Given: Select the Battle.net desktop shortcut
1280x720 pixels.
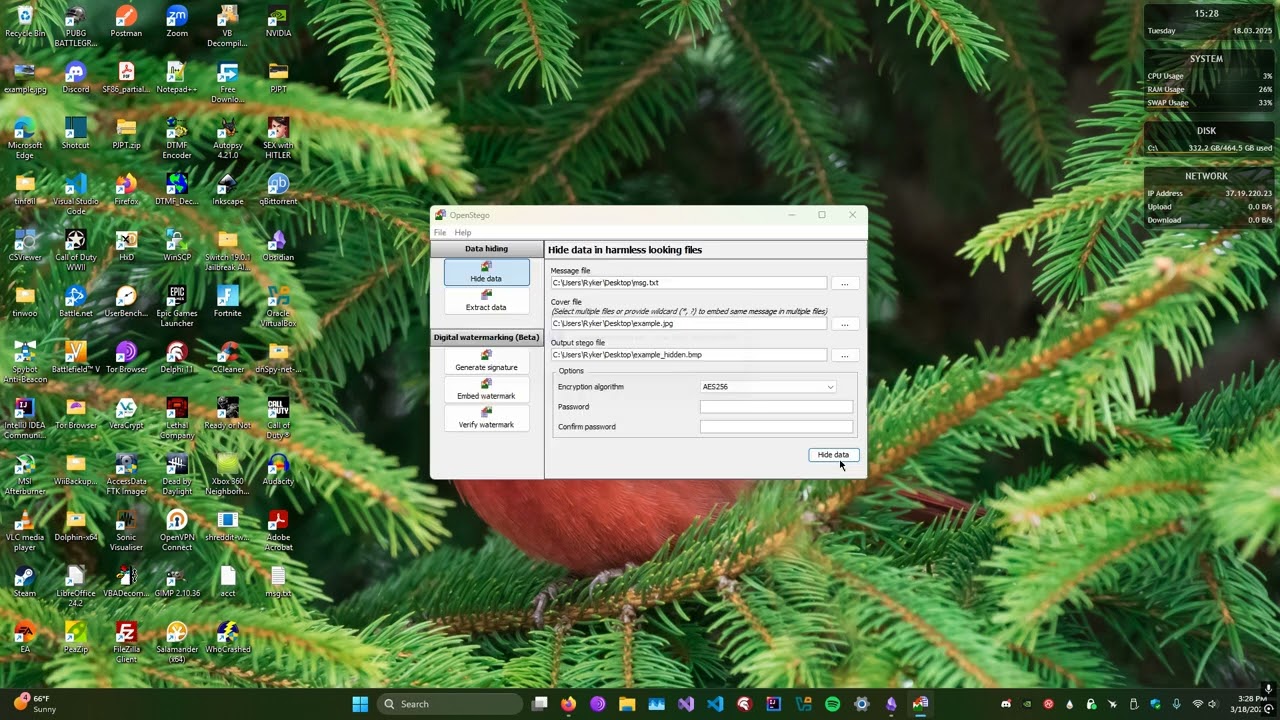Looking at the screenshot, I should coord(75,302).
